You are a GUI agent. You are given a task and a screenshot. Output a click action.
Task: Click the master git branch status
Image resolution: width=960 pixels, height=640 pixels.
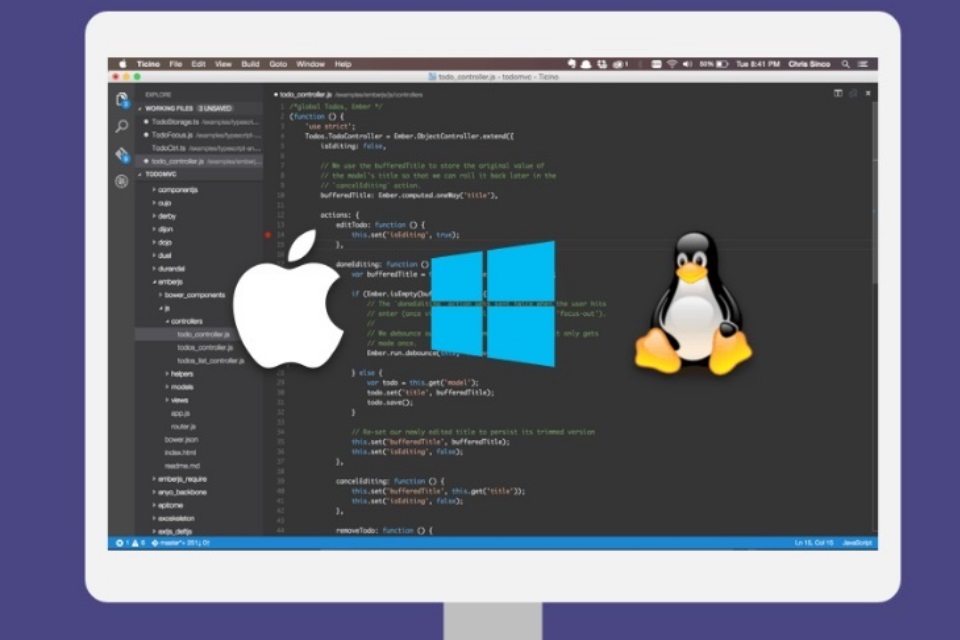pos(181,543)
